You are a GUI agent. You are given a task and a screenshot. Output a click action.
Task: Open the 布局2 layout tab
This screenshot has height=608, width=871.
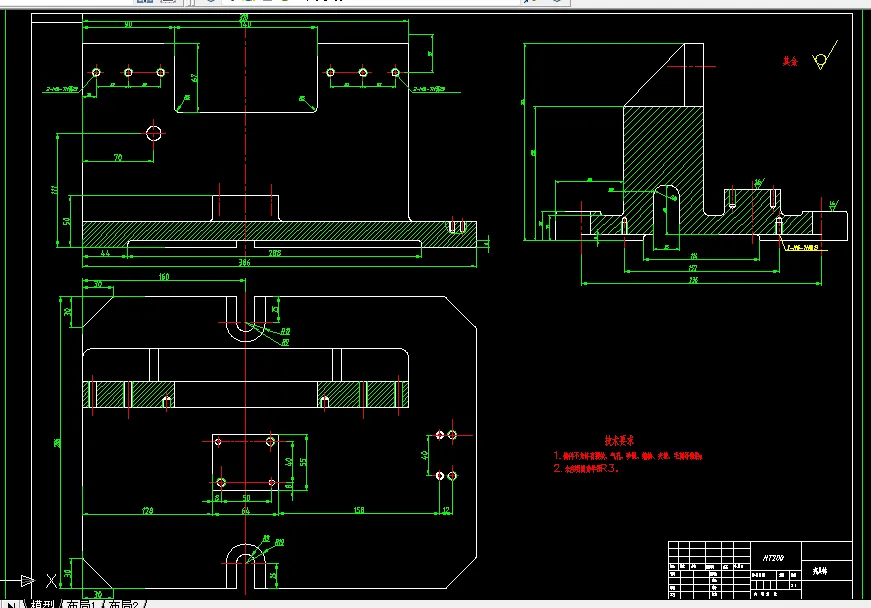pos(123,604)
